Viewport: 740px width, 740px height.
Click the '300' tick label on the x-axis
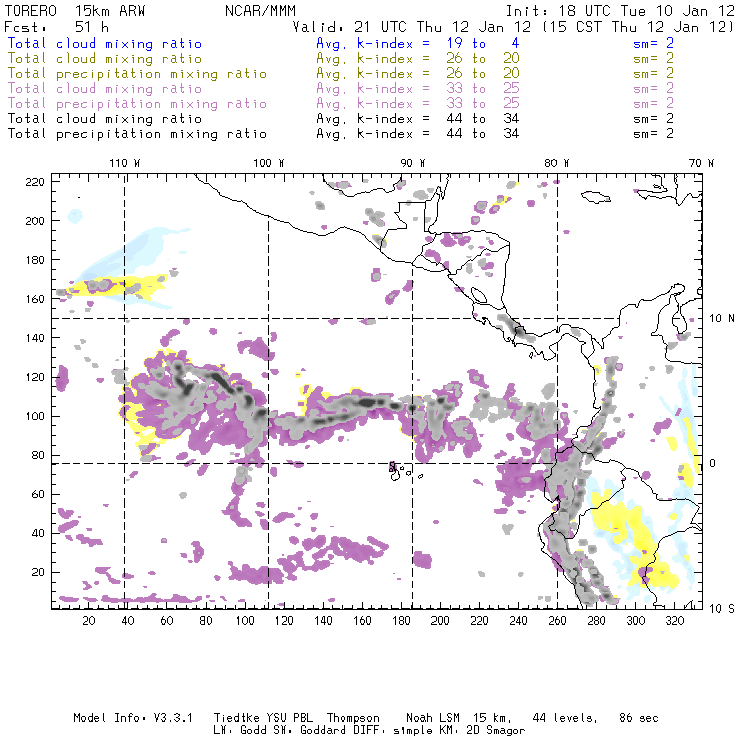636,621
